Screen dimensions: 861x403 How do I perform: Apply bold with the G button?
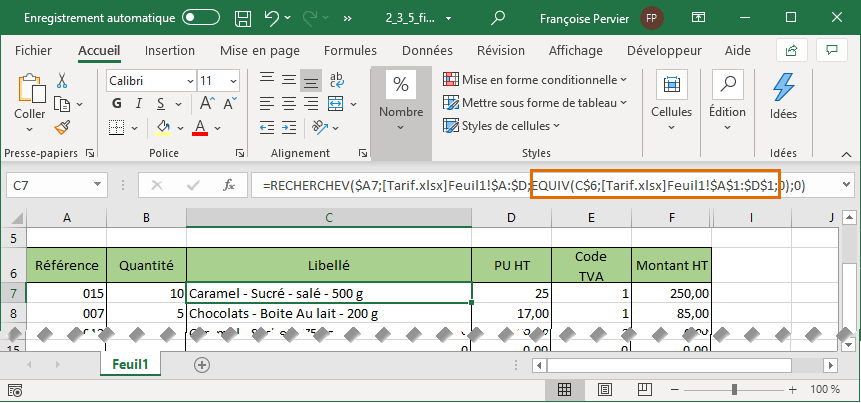click(x=115, y=104)
